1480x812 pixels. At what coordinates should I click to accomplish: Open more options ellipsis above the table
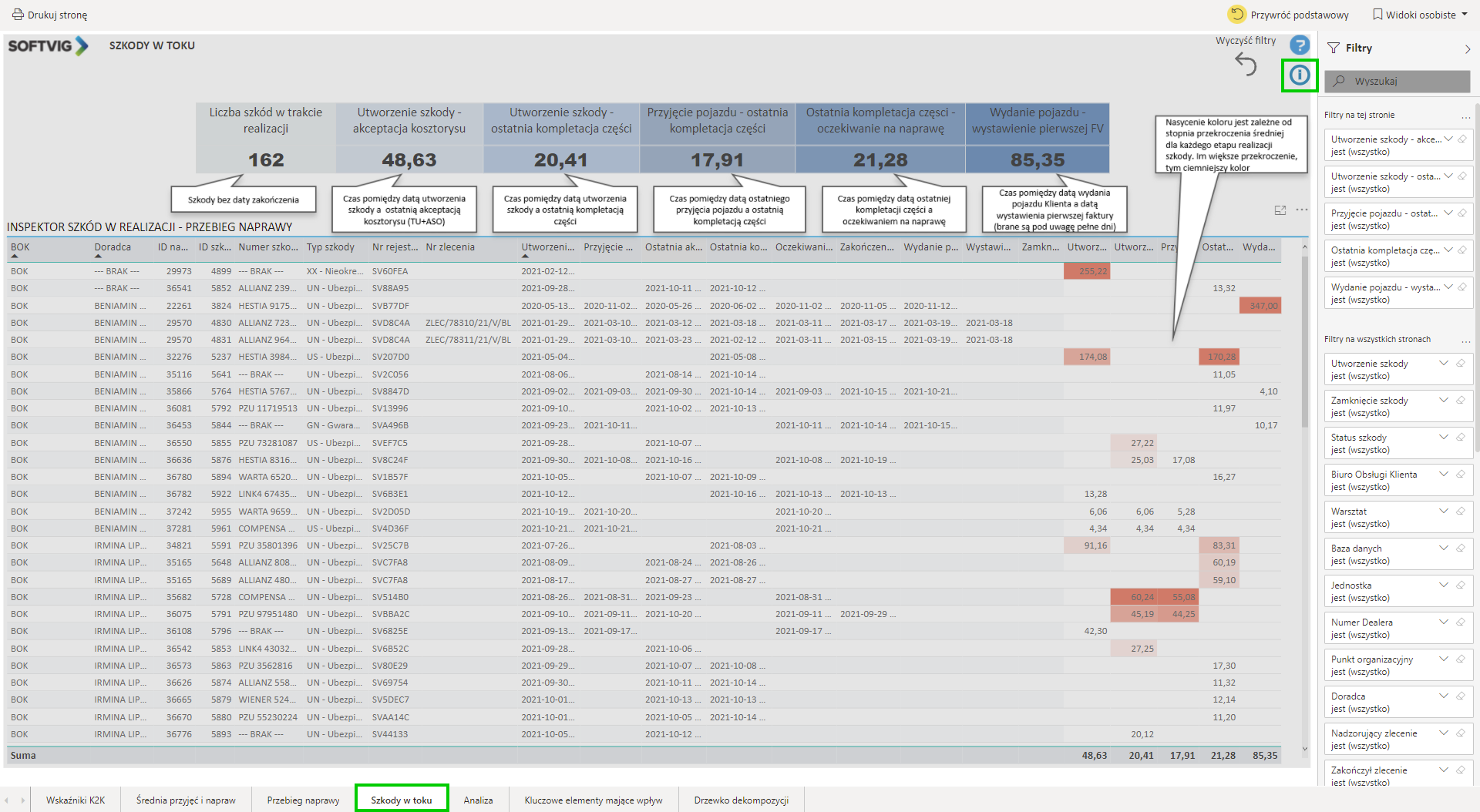1302,210
